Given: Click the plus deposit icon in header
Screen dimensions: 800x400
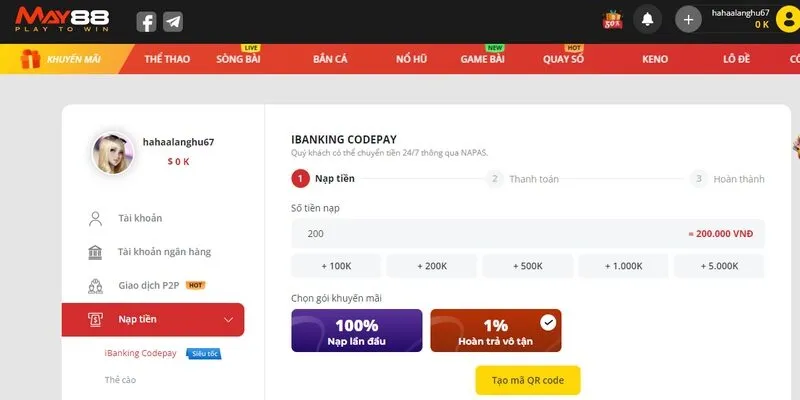Looking at the screenshot, I should pos(688,19).
